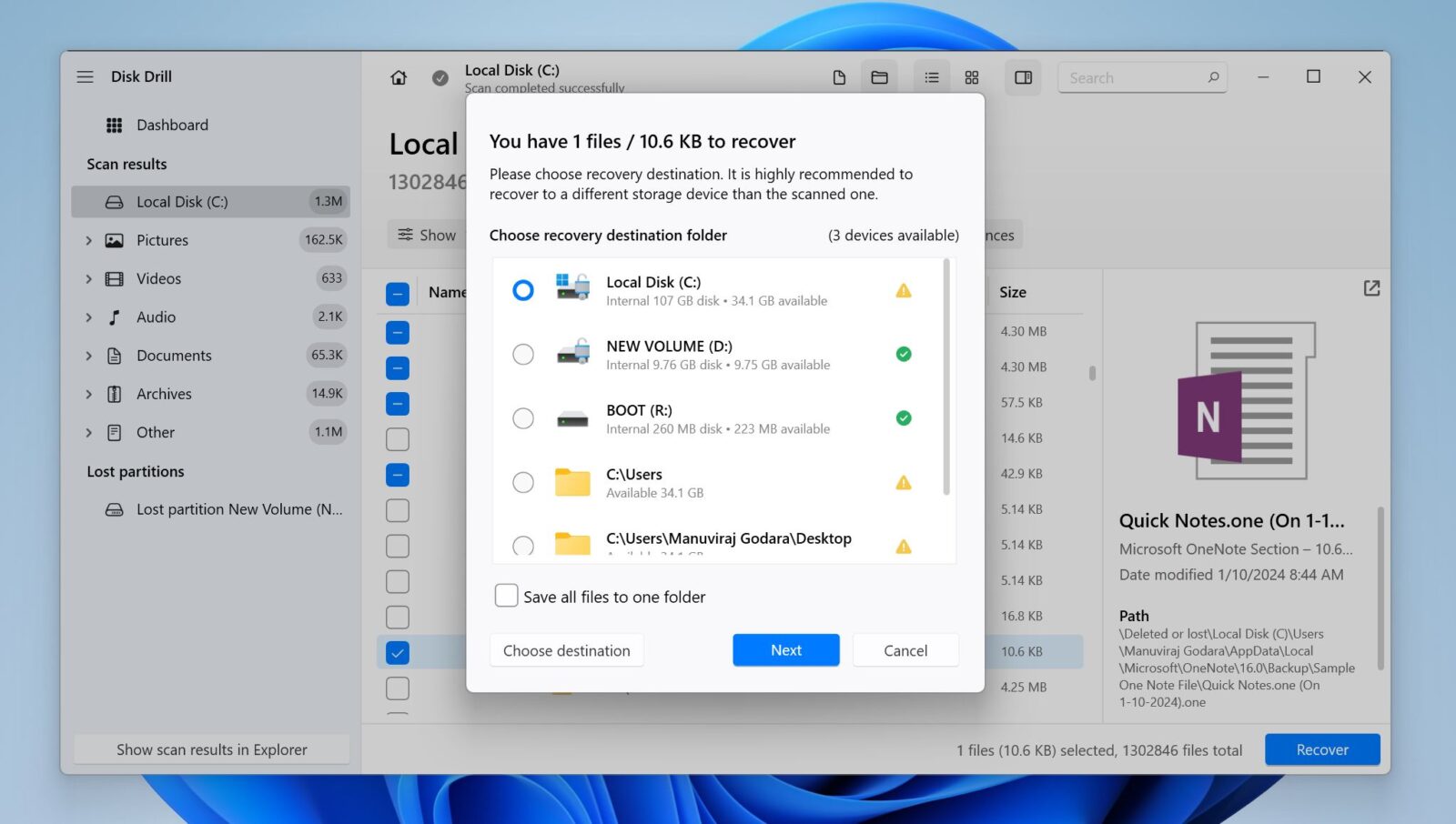Open preview in external window icon
This screenshot has width=1456, height=824.
tap(1371, 288)
